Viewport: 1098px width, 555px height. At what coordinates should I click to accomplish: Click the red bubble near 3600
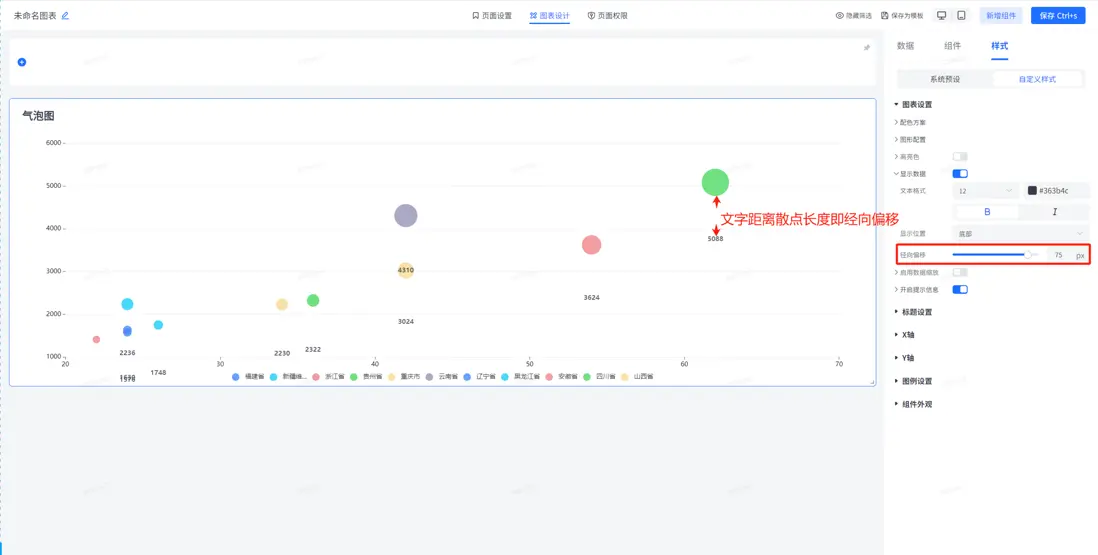592,245
